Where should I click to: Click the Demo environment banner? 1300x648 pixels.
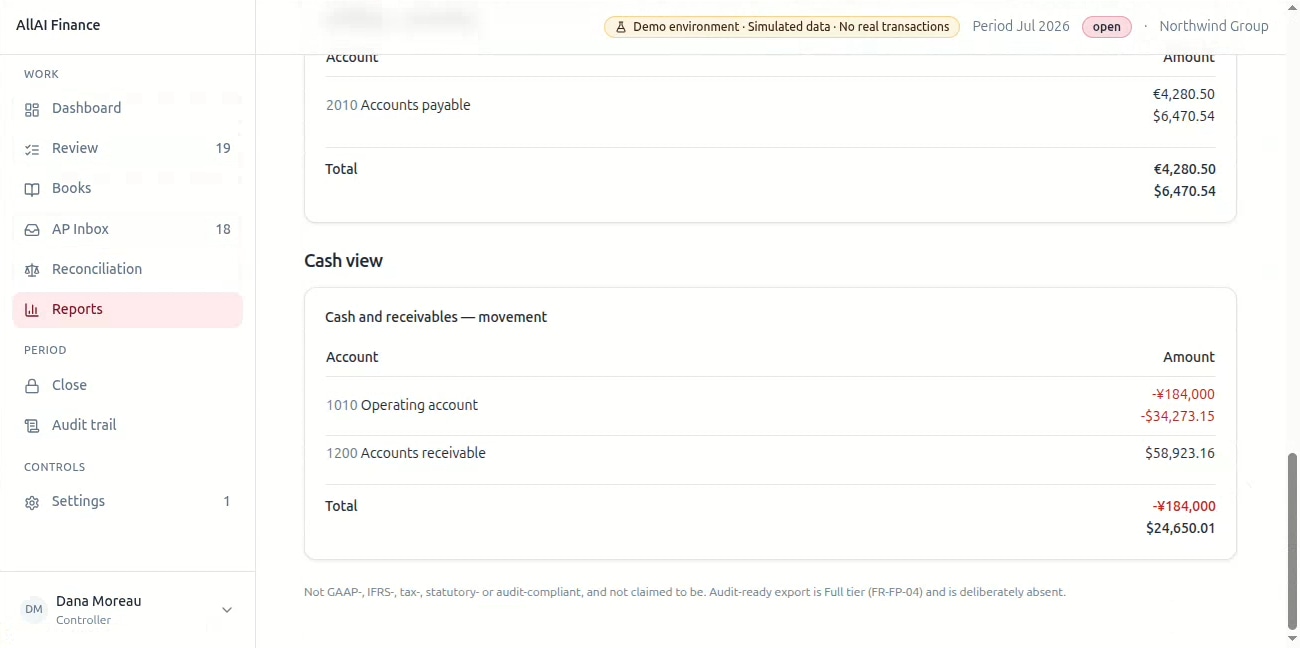(782, 27)
